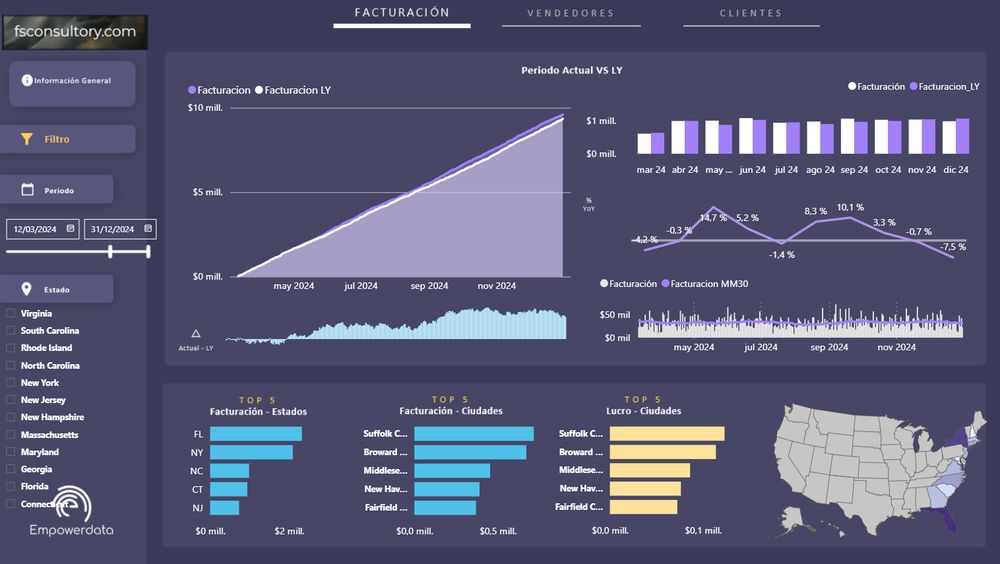Edit the end date field 31/12/2024
The width and height of the screenshot is (1000, 564).
(x=120, y=229)
